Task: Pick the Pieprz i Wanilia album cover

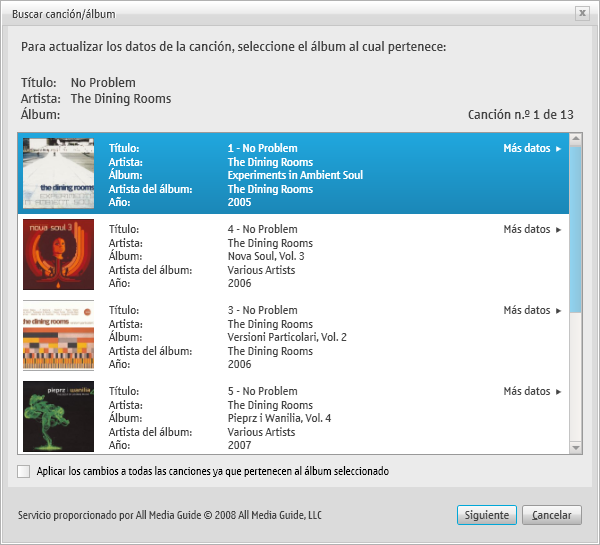Action: [x=58, y=416]
